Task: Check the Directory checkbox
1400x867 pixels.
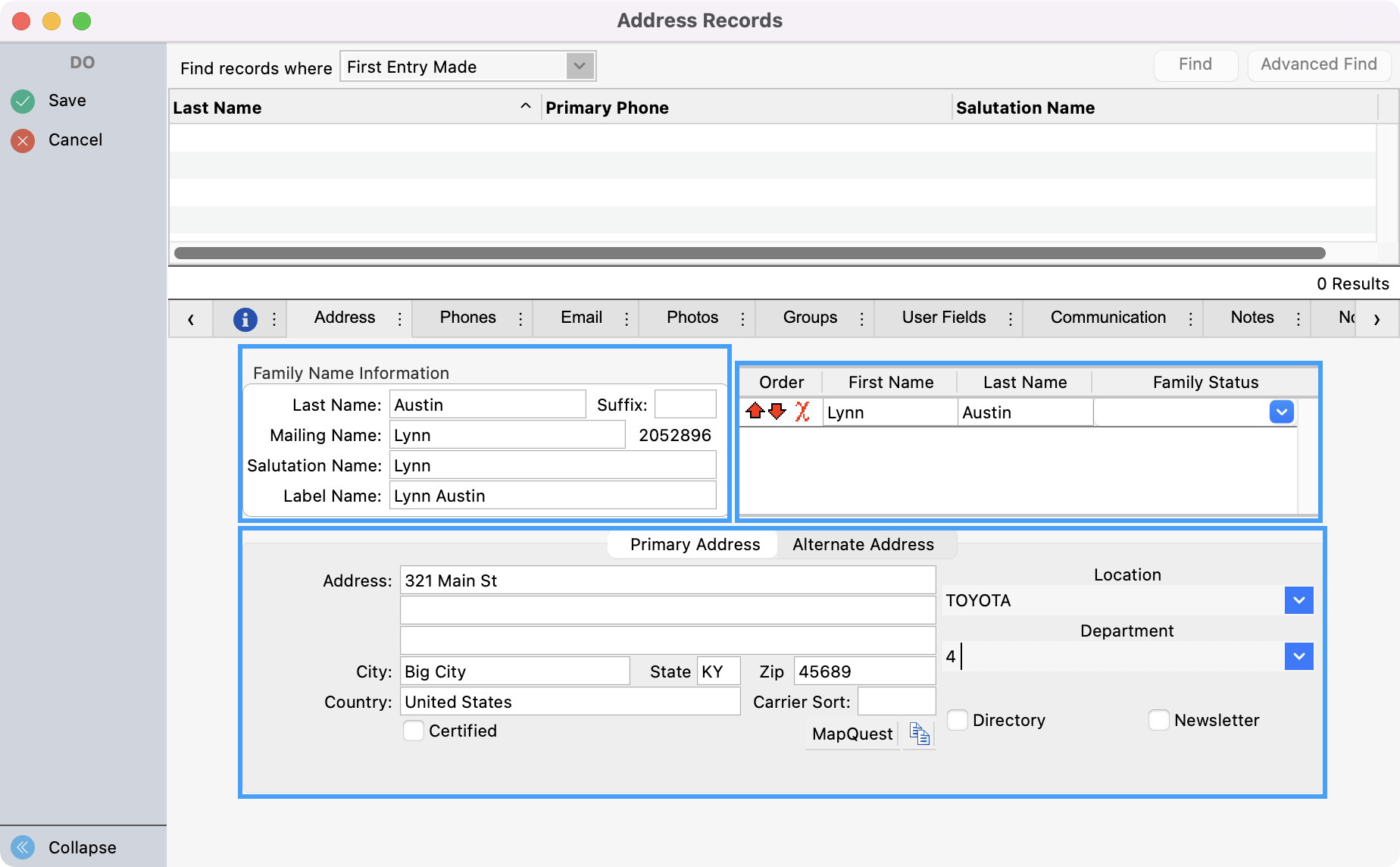Action: [x=958, y=720]
